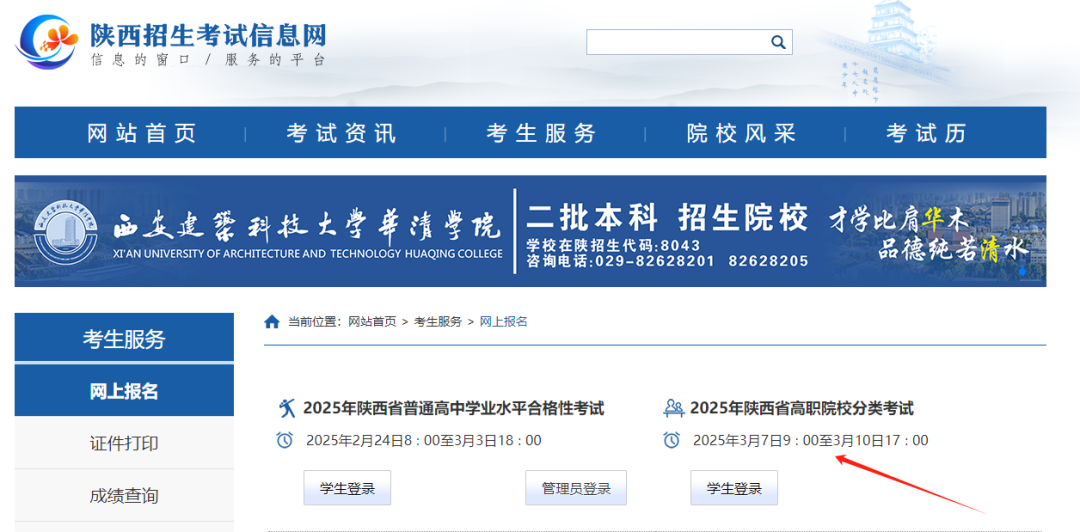Select 考生服务 in the top navigation

542,133
